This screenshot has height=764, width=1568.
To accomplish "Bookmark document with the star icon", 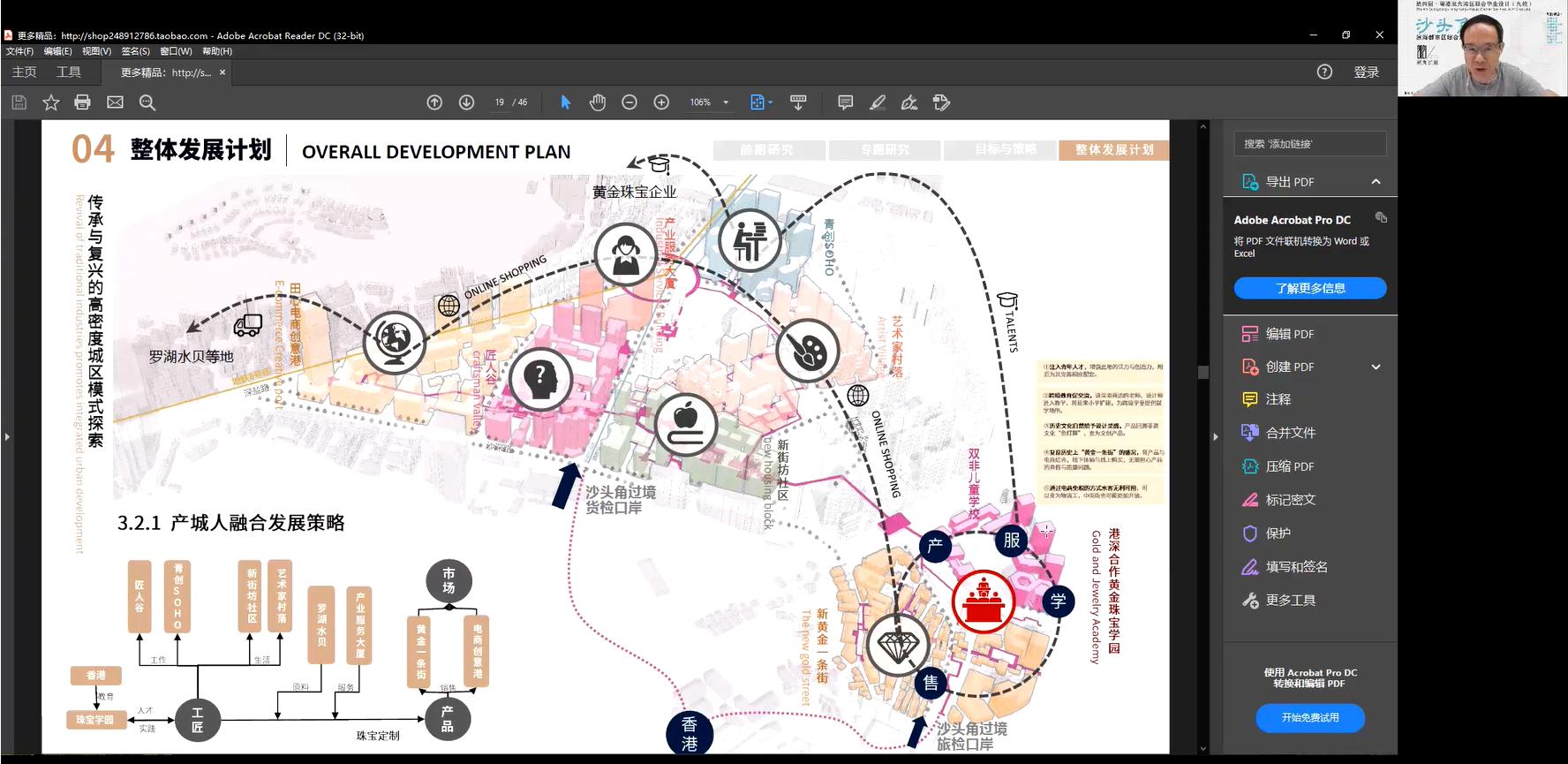I will pos(51,102).
